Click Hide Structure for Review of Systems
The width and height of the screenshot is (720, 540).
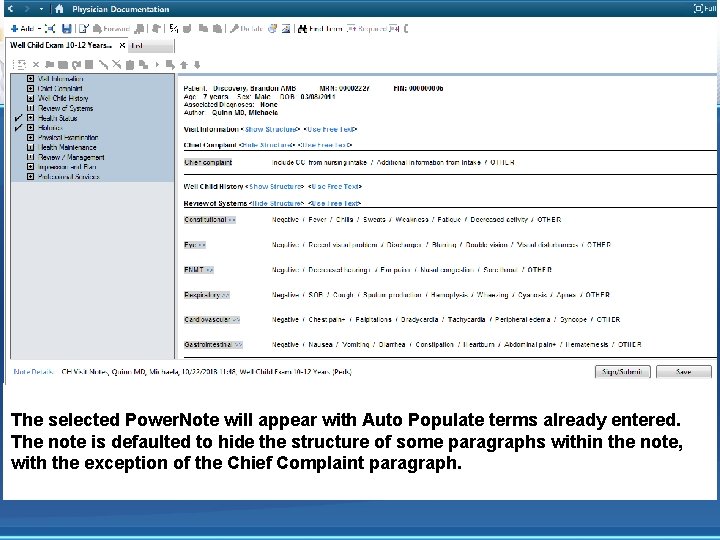click(x=276, y=203)
